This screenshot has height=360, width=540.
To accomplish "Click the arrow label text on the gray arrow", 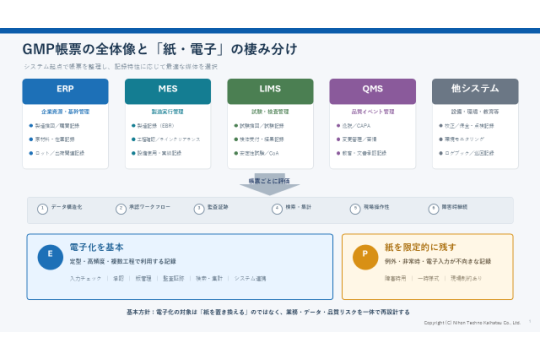I will click(269, 181).
